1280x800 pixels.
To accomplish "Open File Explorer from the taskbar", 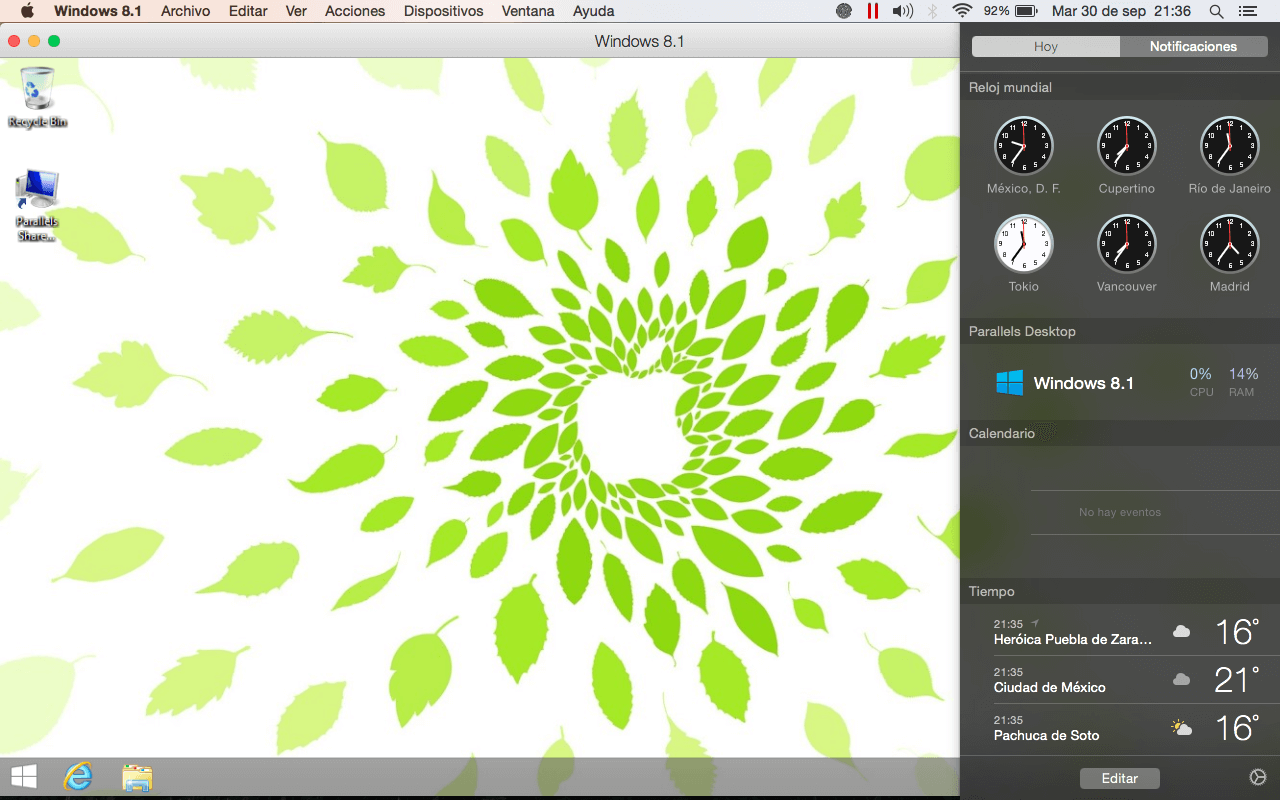I will pyautogui.click(x=137, y=777).
